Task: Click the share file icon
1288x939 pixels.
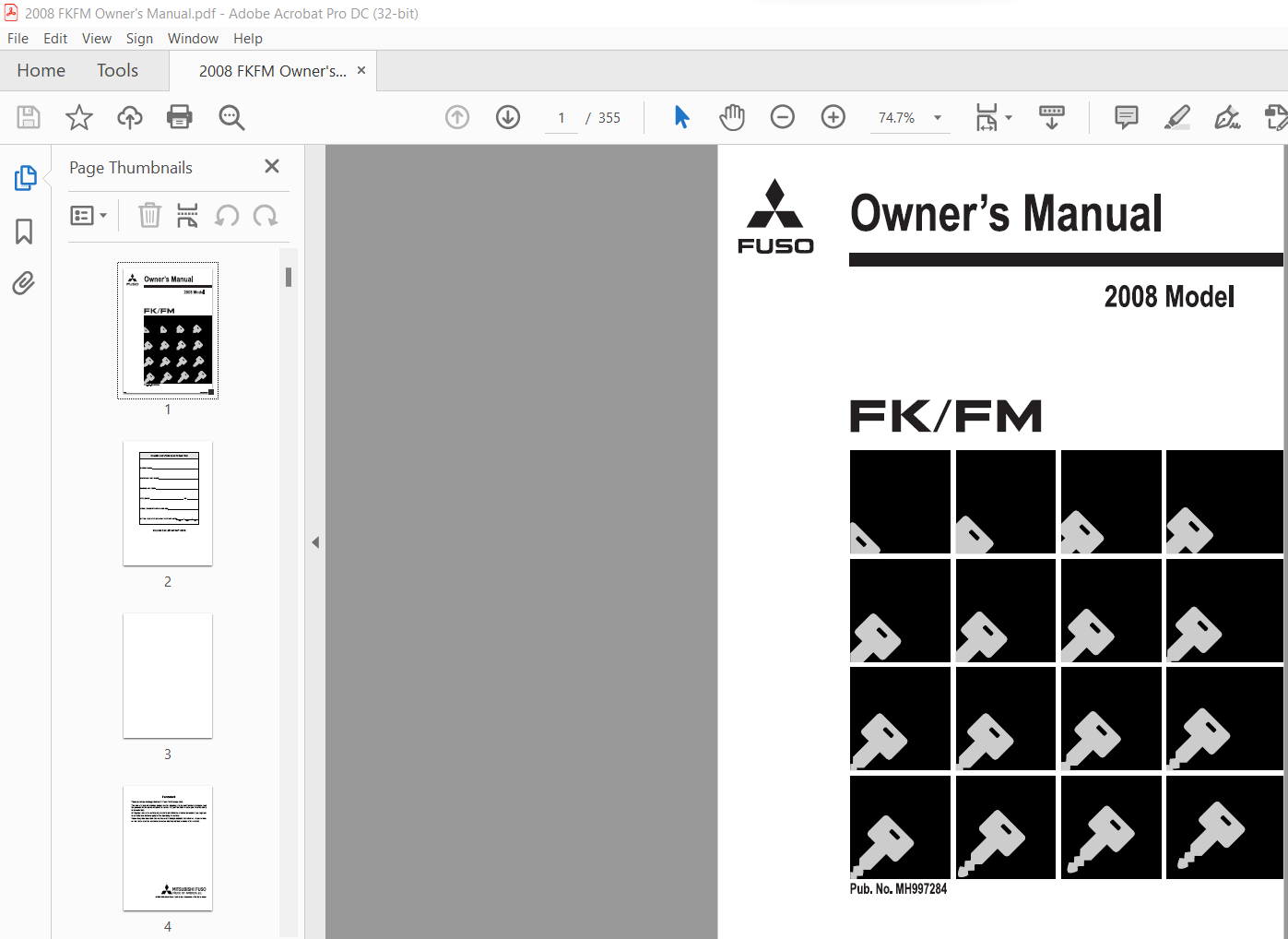Action: click(1277, 117)
